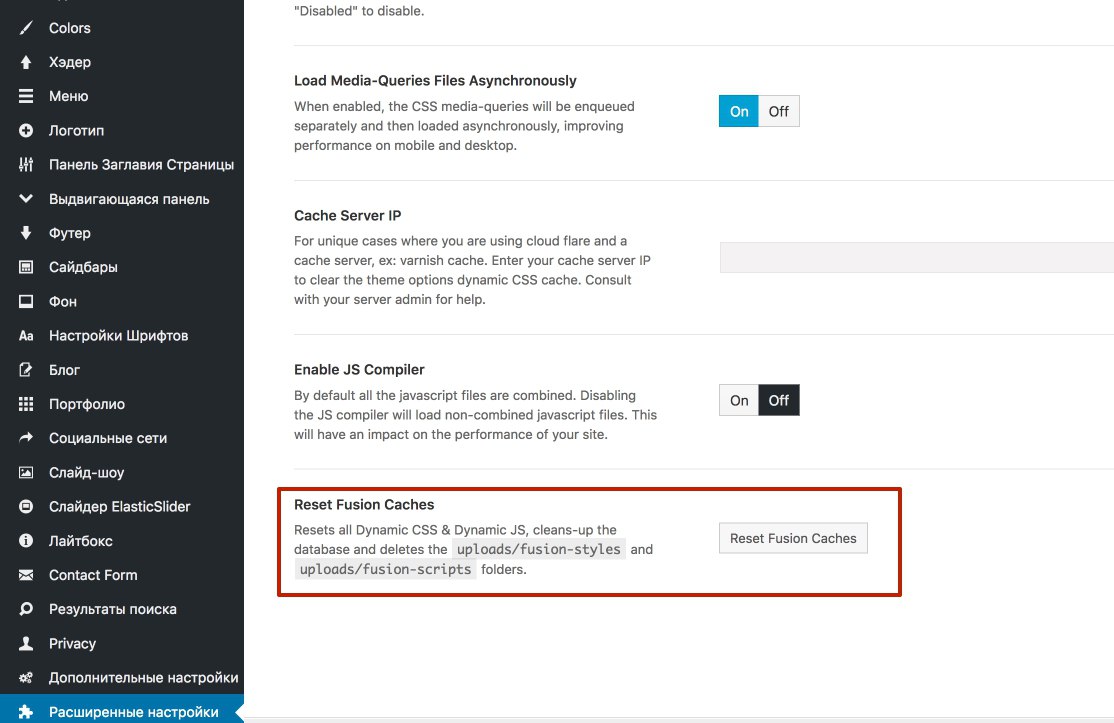The height and width of the screenshot is (723, 1114).
Task: Click the Результаты поиска magnifier icon
Action: [x=26, y=609]
